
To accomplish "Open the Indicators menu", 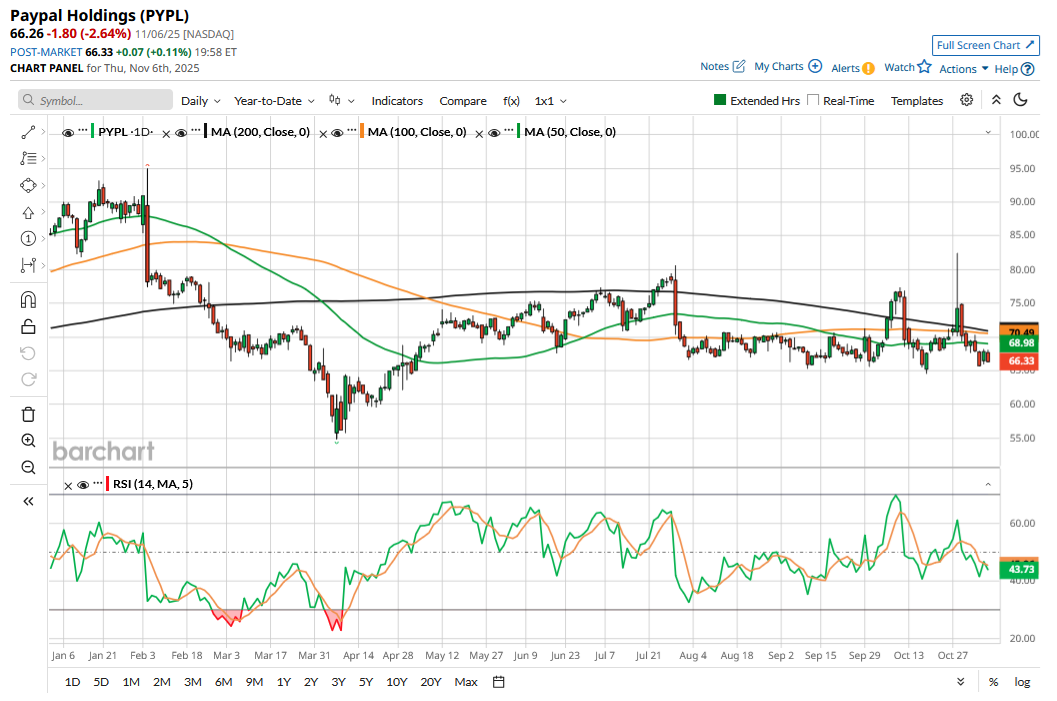I will (397, 101).
